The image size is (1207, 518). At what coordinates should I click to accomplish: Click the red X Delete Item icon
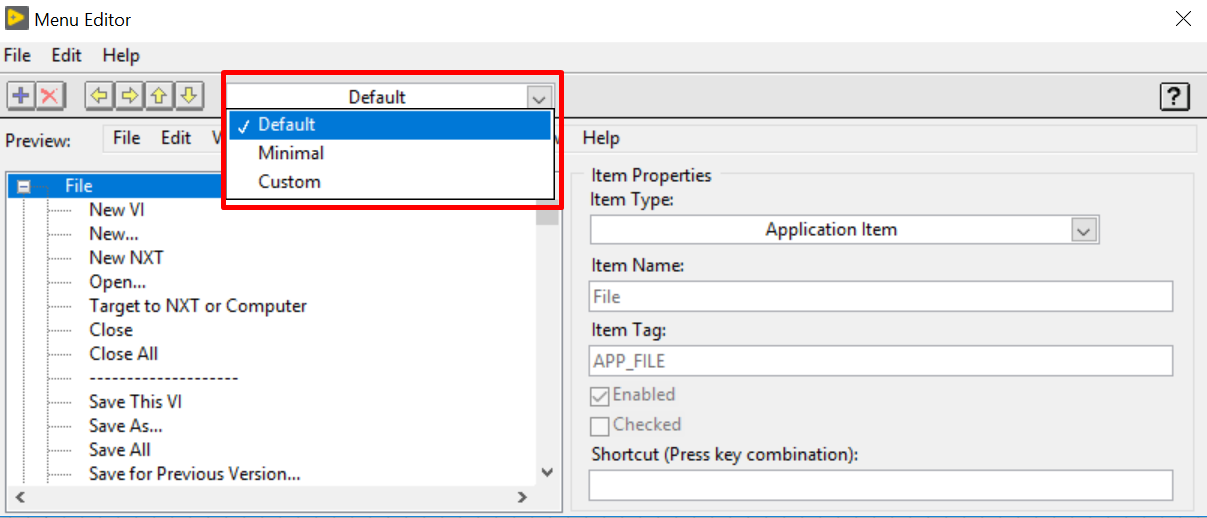point(49,96)
